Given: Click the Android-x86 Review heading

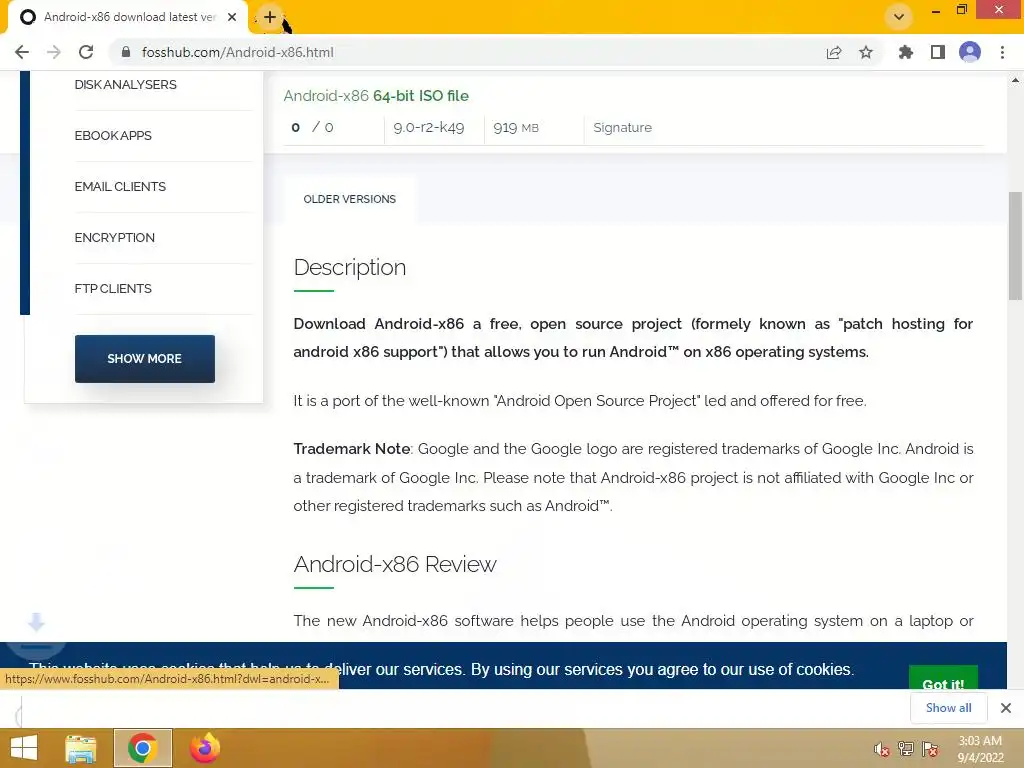Looking at the screenshot, I should pyautogui.click(x=395, y=564).
